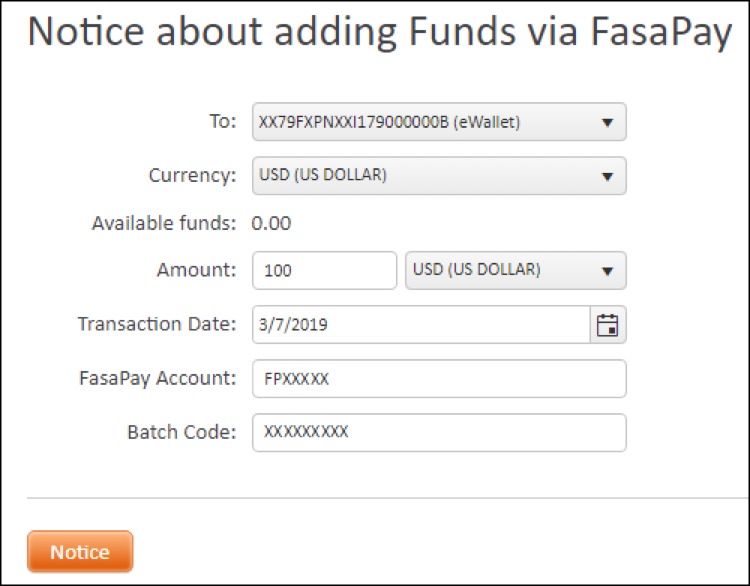Expand the To eWallet dropdown arrow
Screen dimensions: 750x586
606,123
